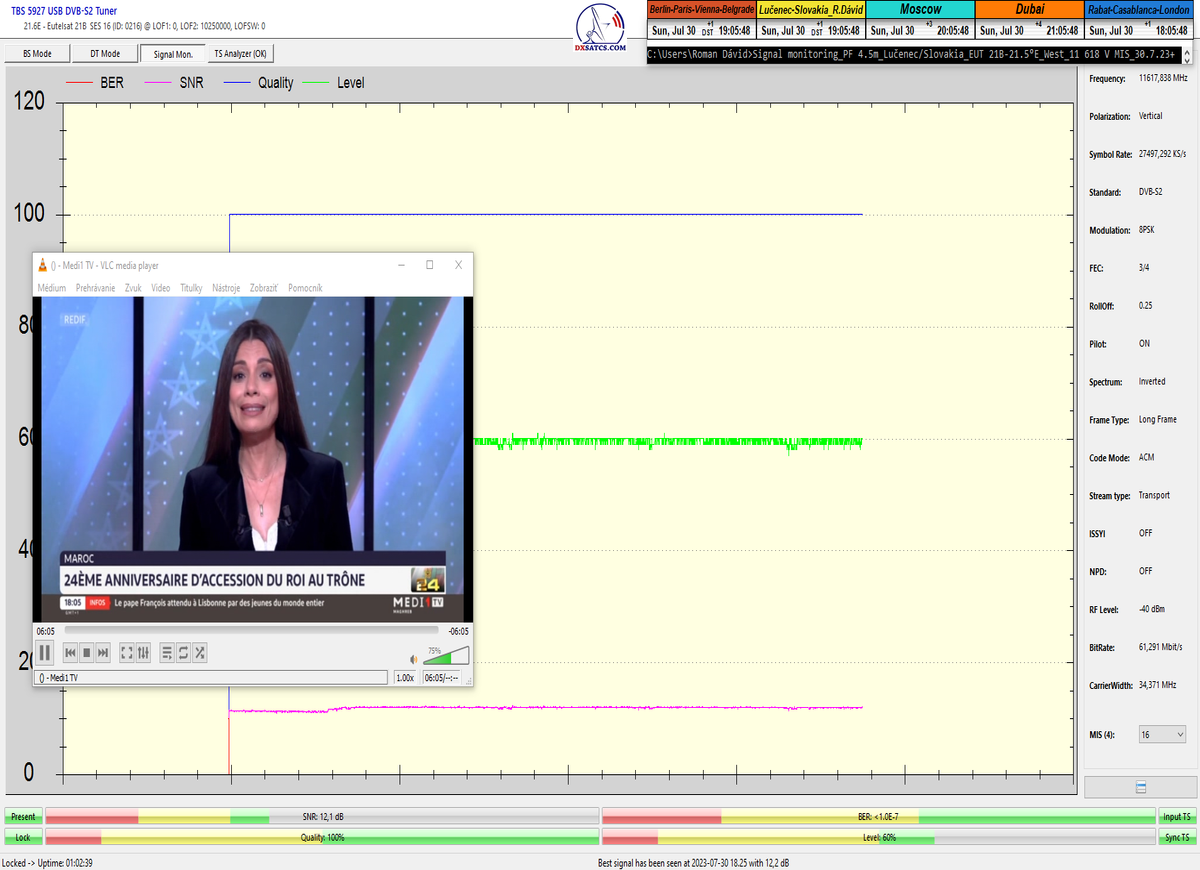
Task: Click the VLC playback seek bar
Action: pyautogui.click(x=250, y=631)
